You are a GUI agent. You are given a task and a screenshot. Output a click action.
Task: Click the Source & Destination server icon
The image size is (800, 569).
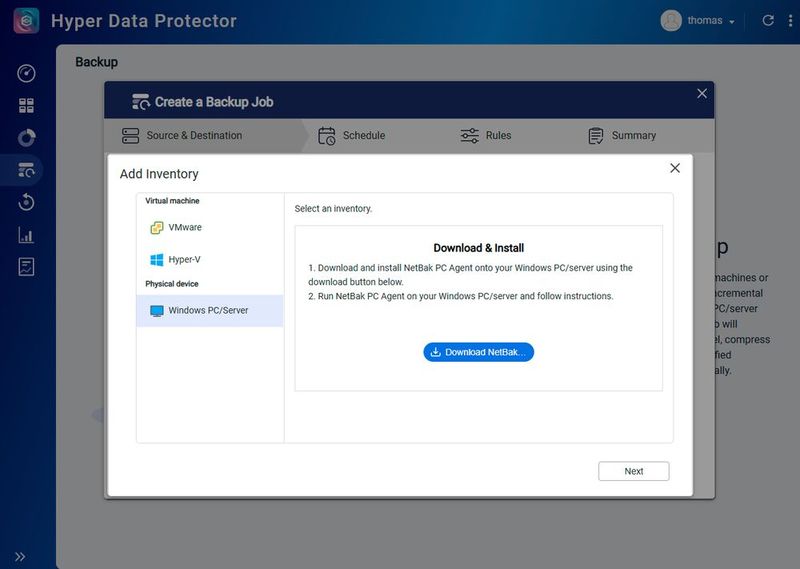click(130, 136)
